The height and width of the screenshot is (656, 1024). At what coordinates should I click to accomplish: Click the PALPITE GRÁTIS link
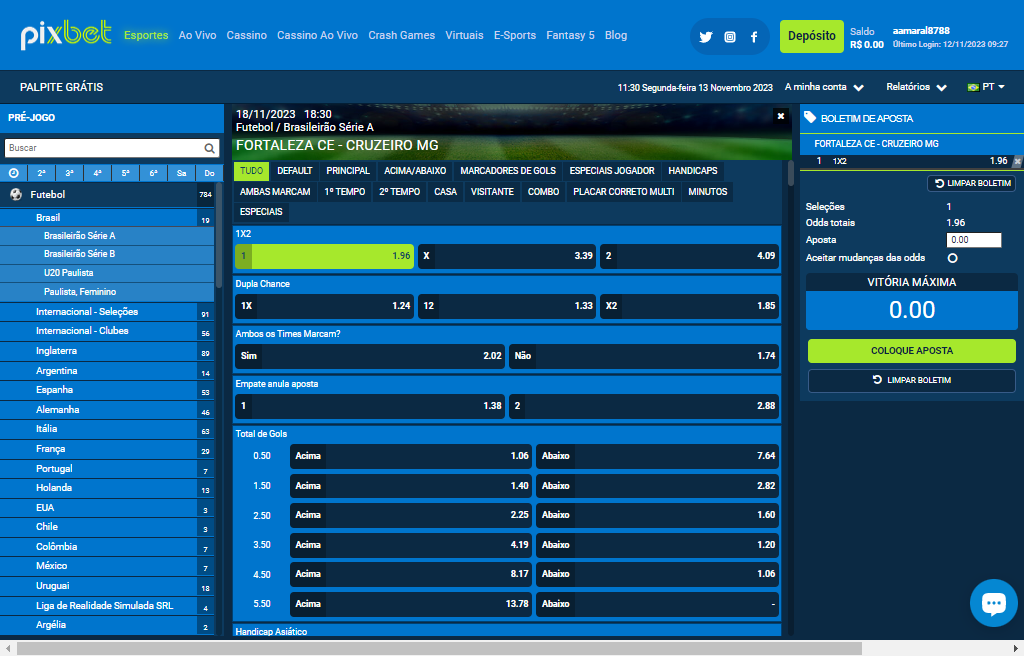[61, 88]
